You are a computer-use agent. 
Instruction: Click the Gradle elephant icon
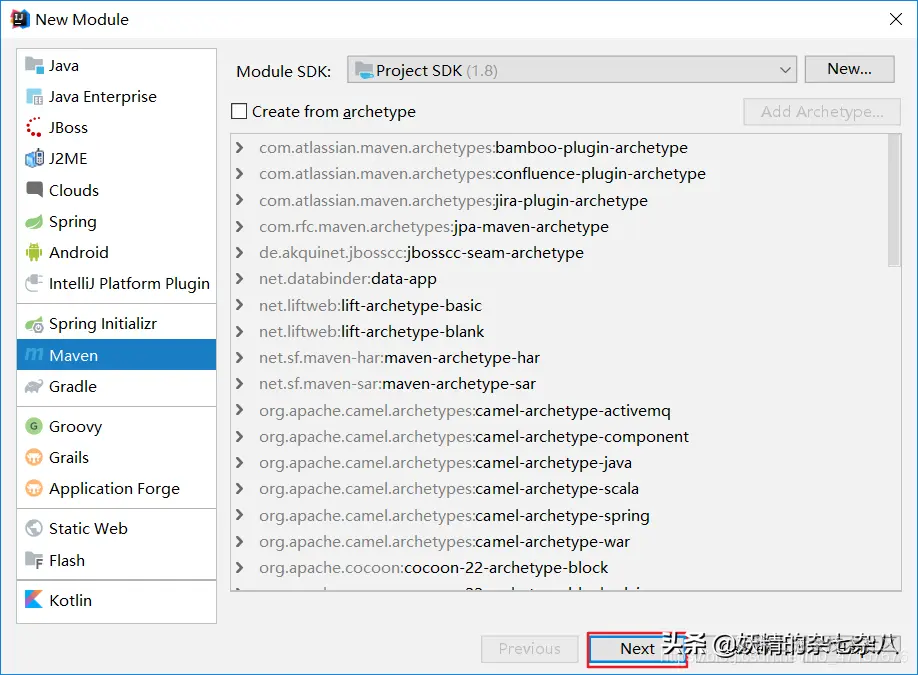(x=34, y=386)
